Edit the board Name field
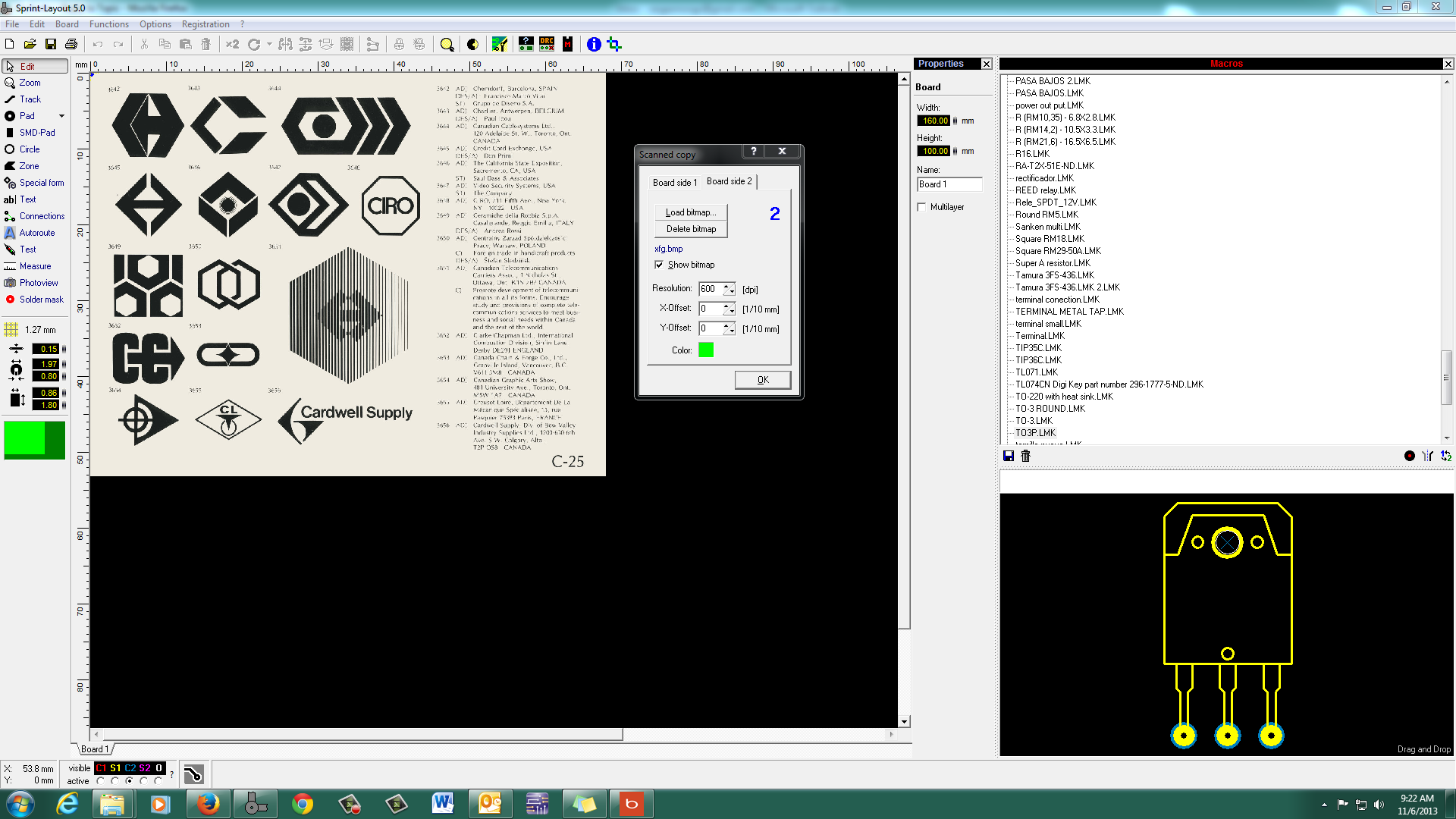 point(949,184)
